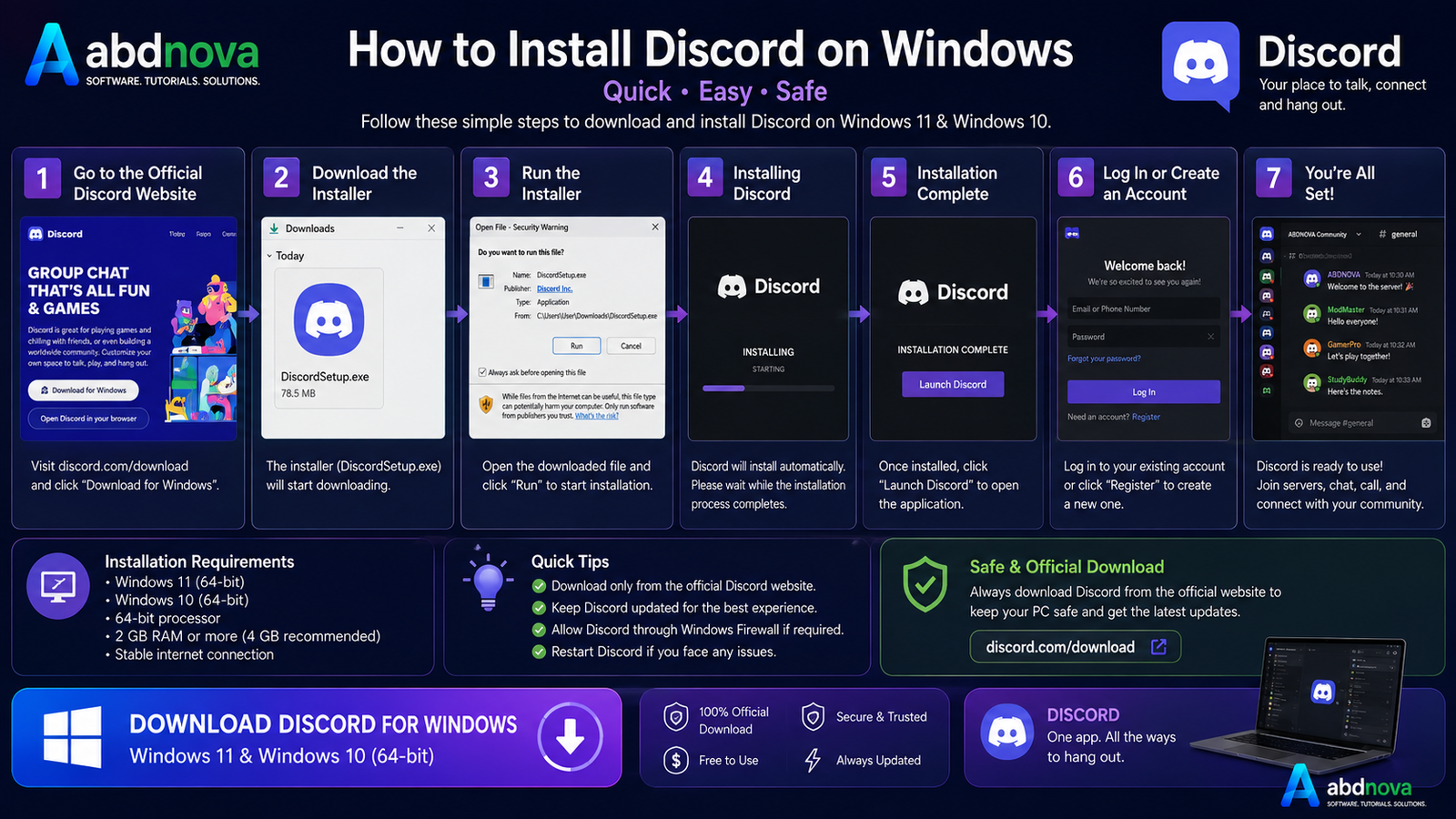1456x819 pixels.
Task: Click the green shield checkmark icon in Safe & Official Download
Action: click(x=925, y=584)
